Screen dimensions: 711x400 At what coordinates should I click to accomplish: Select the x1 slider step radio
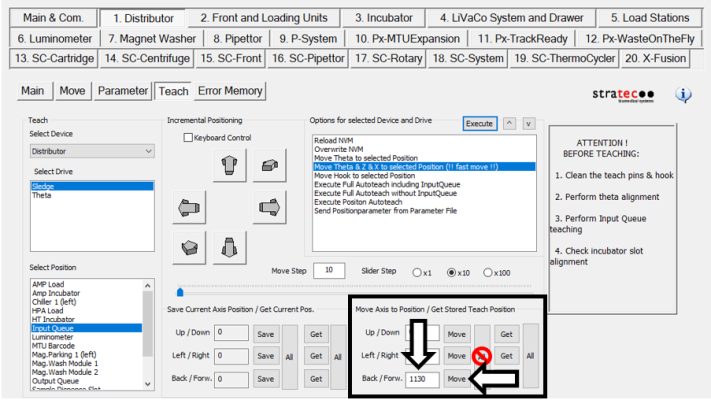(x=416, y=272)
